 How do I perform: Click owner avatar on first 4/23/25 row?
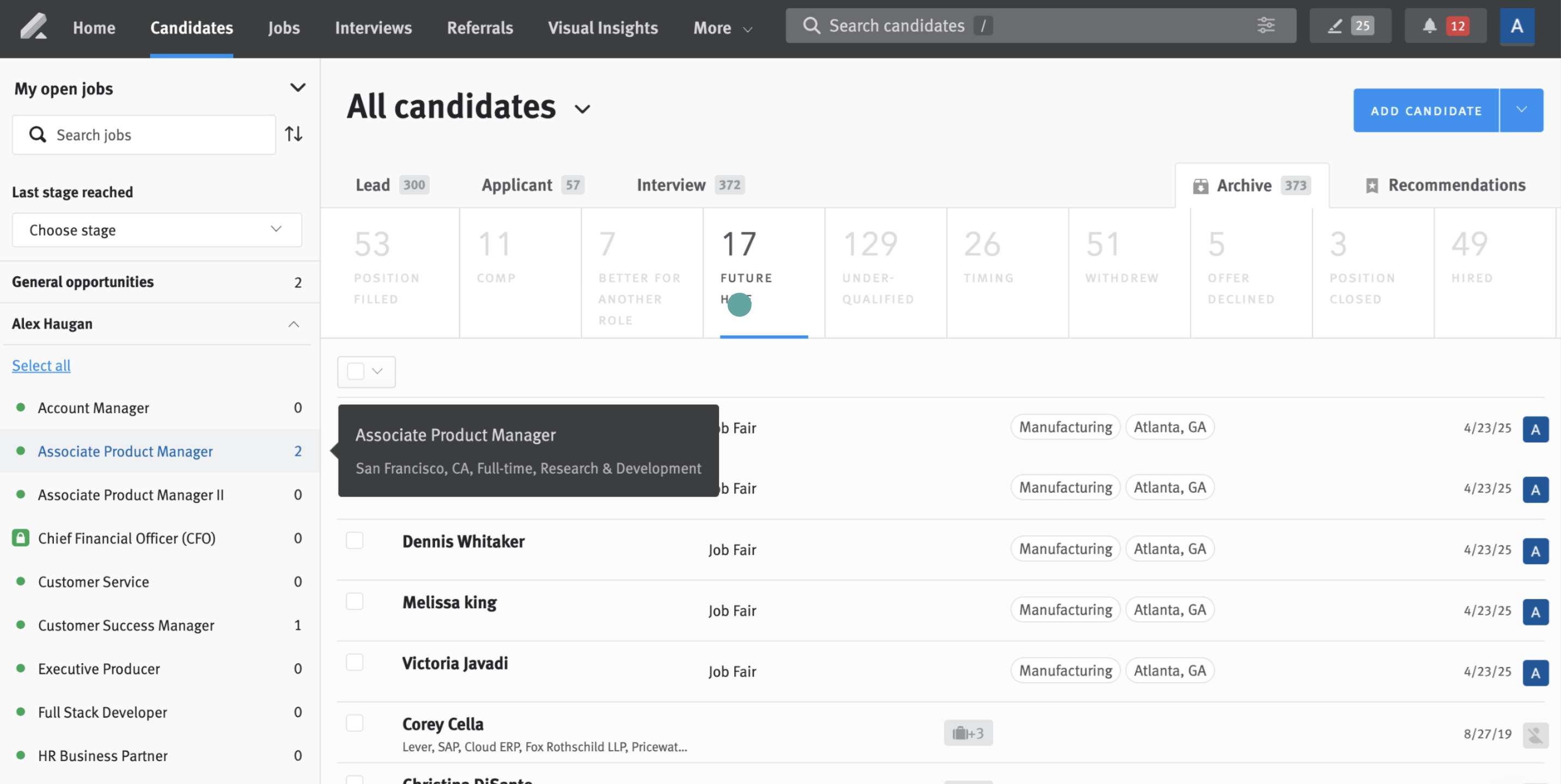[1535, 429]
